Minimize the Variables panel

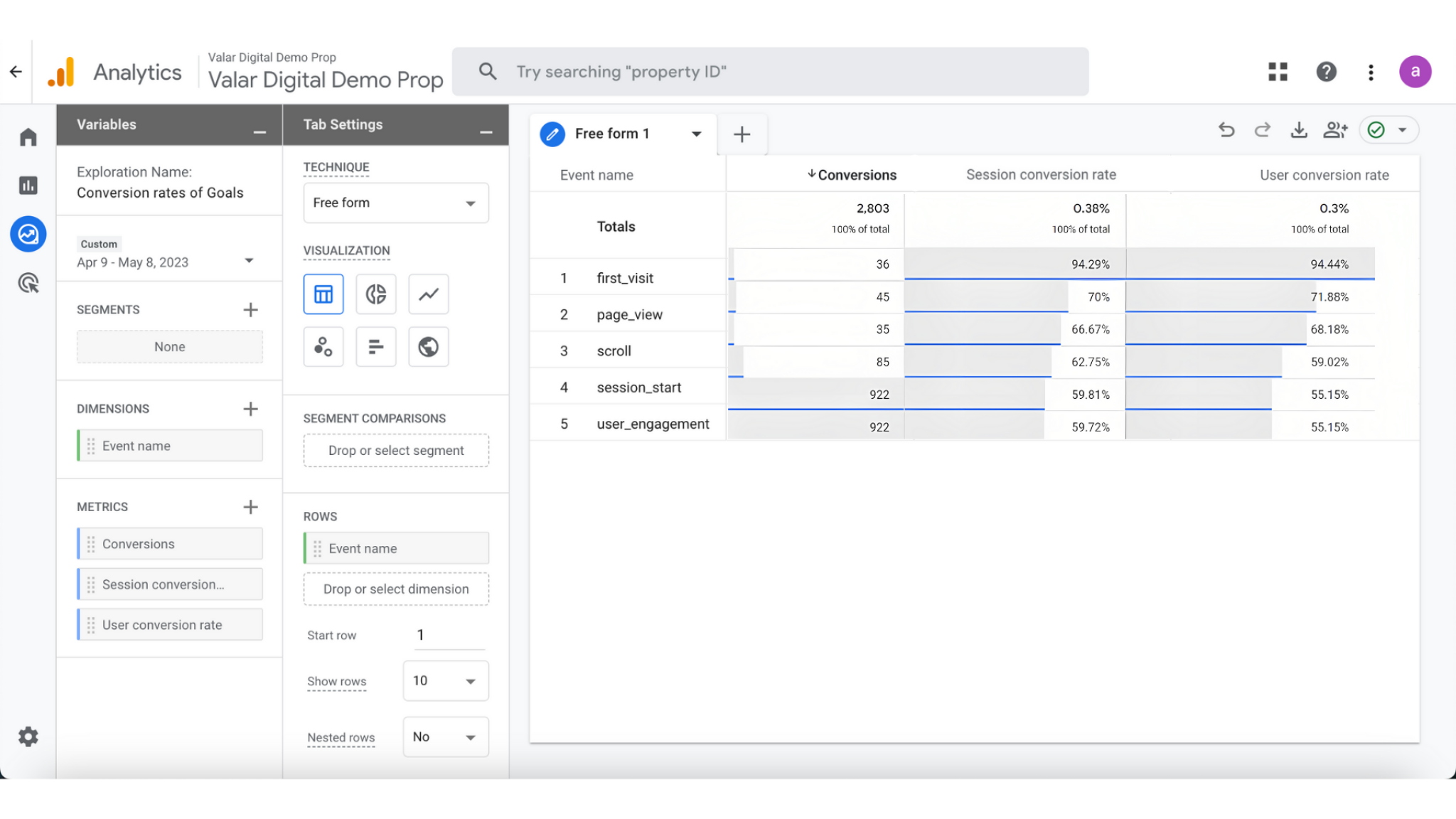(259, 132)
